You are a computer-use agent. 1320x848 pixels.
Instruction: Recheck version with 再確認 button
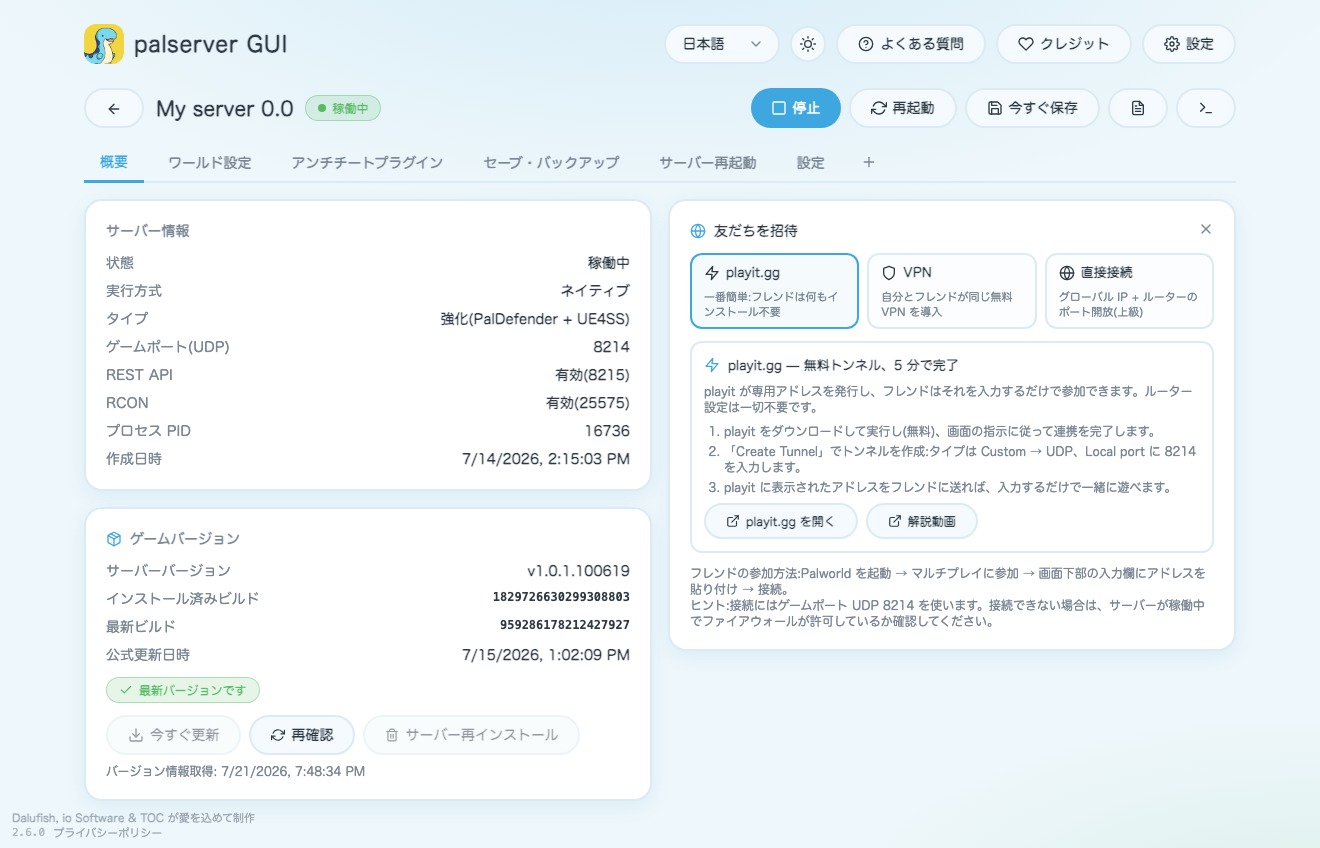[302, 735]
